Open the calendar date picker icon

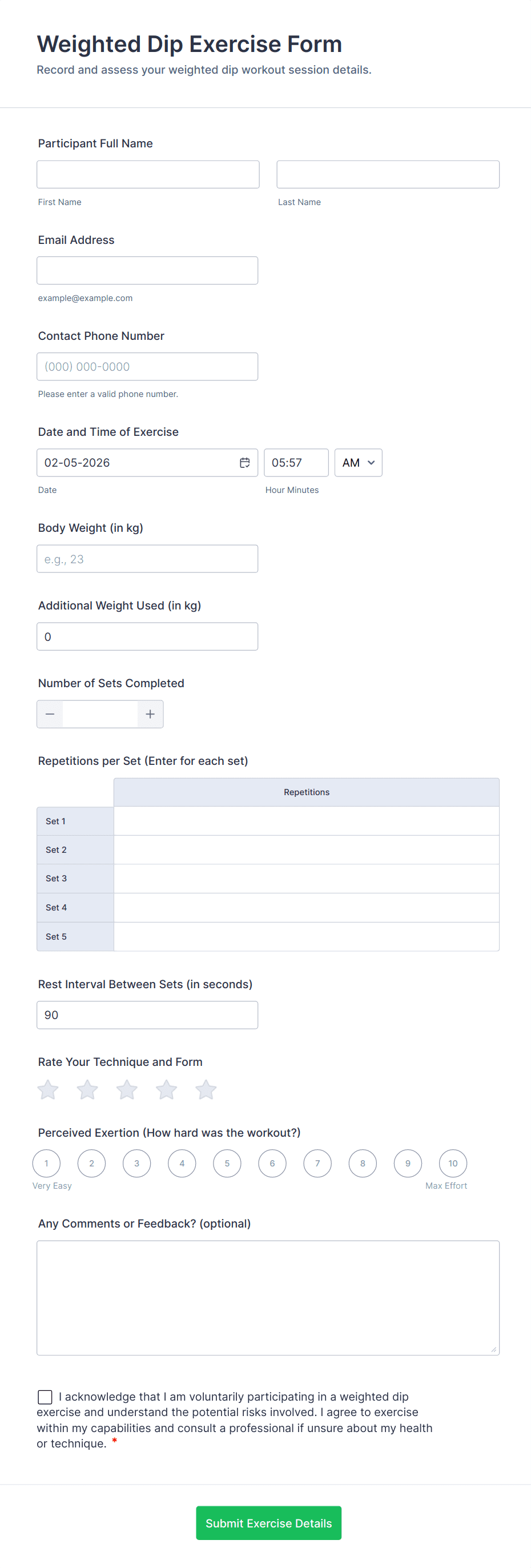[244, 463]
